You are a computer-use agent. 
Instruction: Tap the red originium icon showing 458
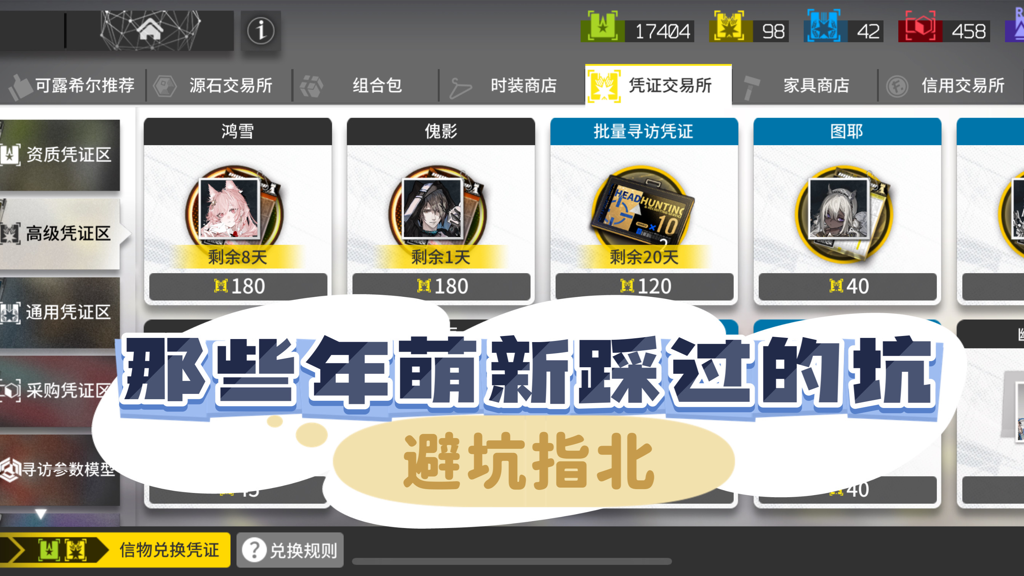click(918, 27)
